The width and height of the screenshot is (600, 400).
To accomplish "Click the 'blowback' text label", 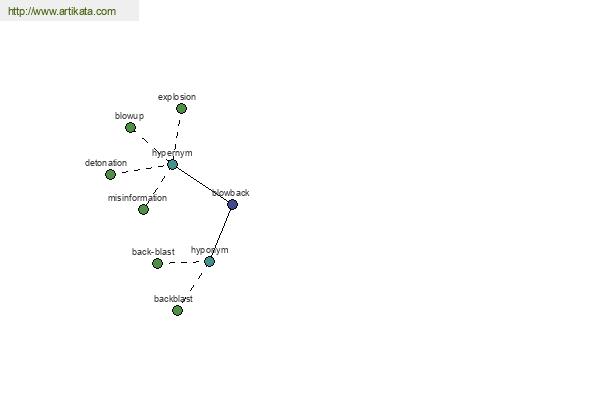I will (x=230, y=193).
